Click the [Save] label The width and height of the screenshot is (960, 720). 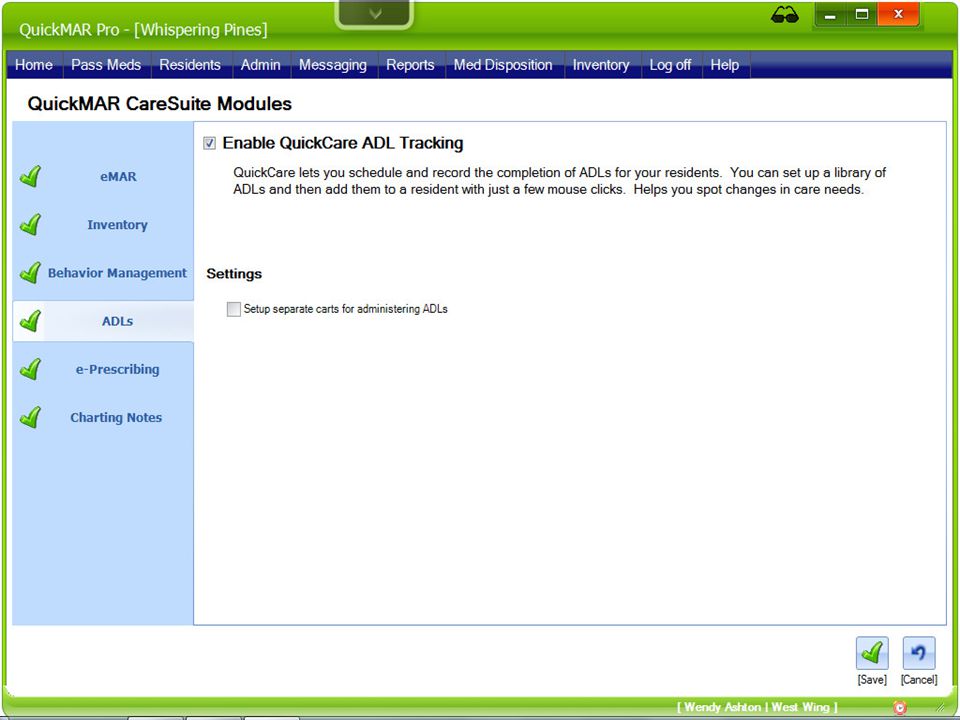tap(872, 680)
